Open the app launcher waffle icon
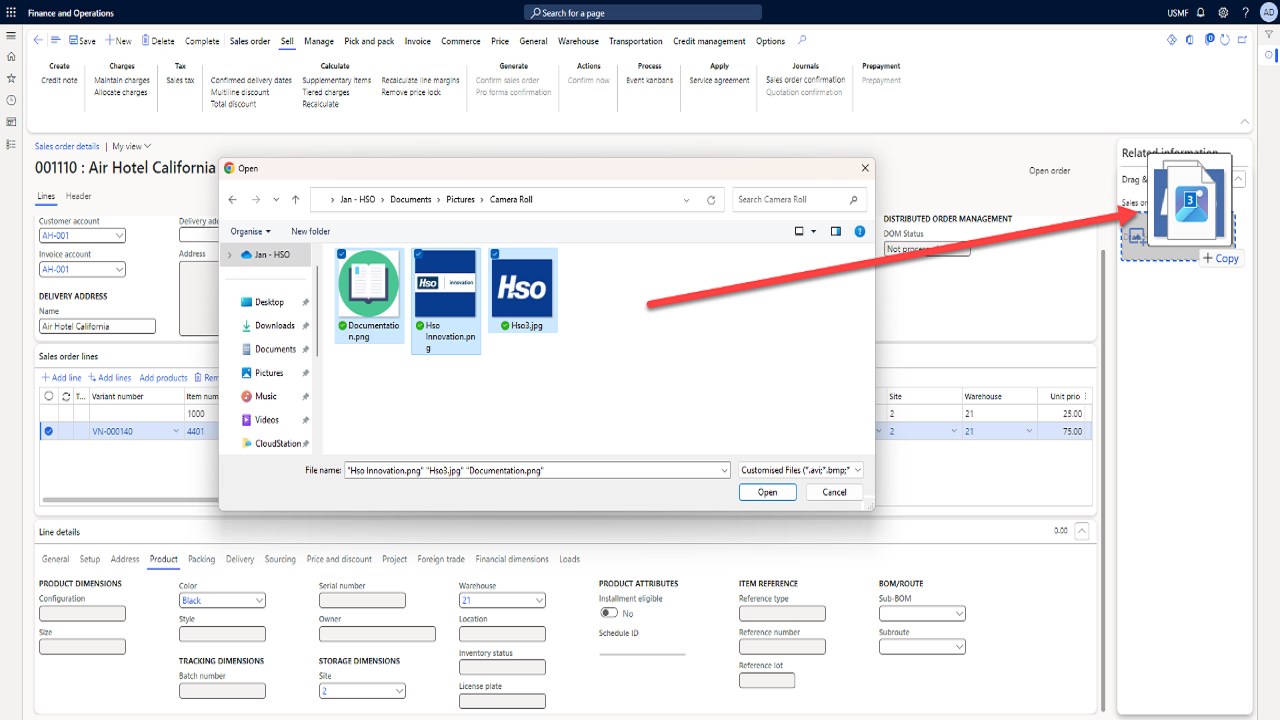Screen dimensions: 1280x720 click(11, 13)
